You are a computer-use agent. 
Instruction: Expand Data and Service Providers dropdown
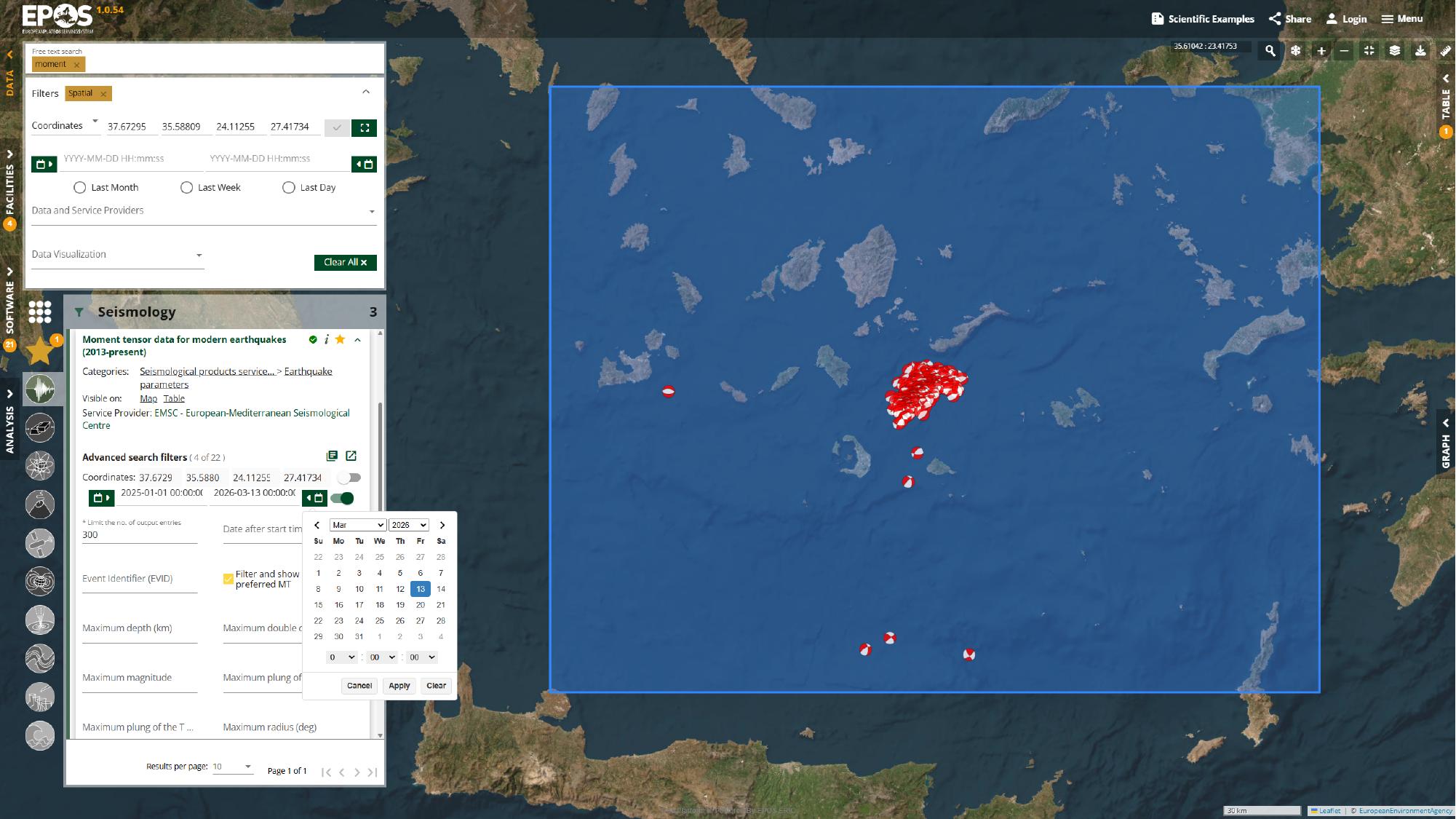pos(372,211)
